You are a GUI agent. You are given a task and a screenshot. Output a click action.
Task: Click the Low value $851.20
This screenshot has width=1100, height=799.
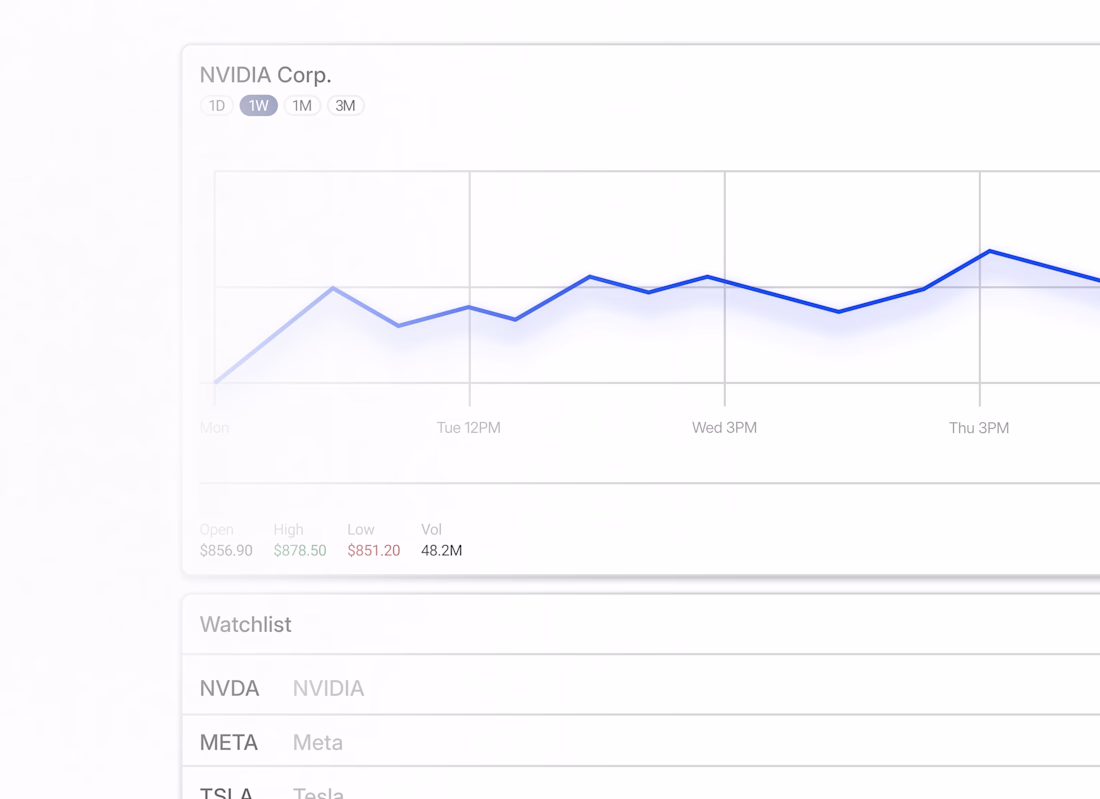373,551
